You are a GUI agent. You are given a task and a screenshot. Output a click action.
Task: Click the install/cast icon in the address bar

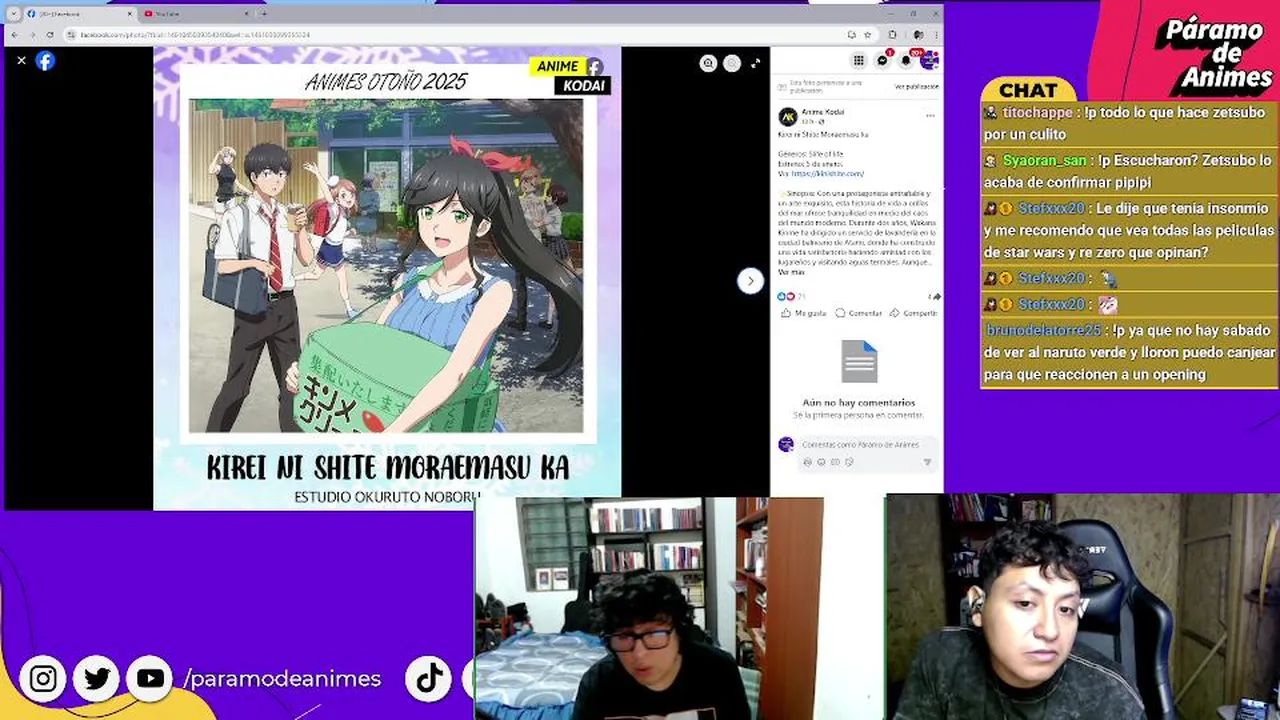pos(851,34)
